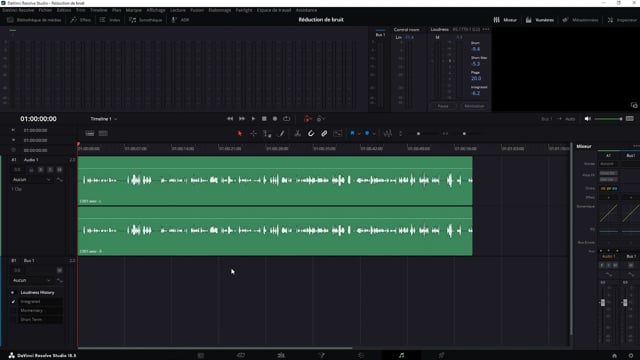Open the Espace de travail menu
The height and width of the screenshot is (360, 640).
274,10
